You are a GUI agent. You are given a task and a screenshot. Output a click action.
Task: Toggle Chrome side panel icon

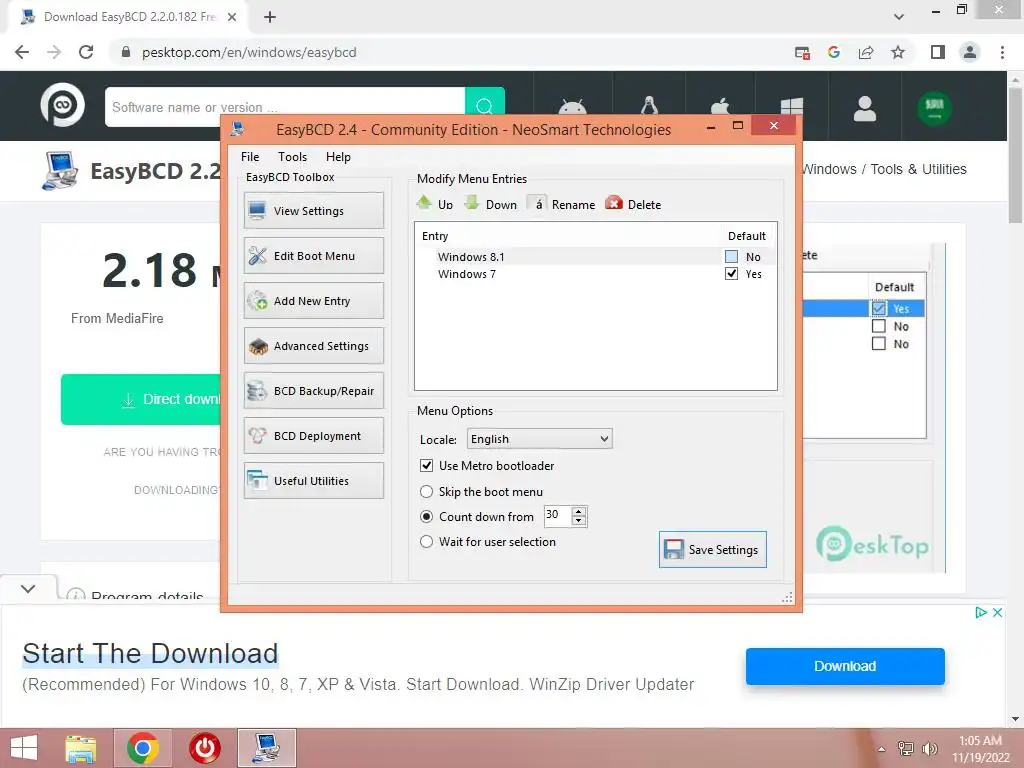pos(938,52)
